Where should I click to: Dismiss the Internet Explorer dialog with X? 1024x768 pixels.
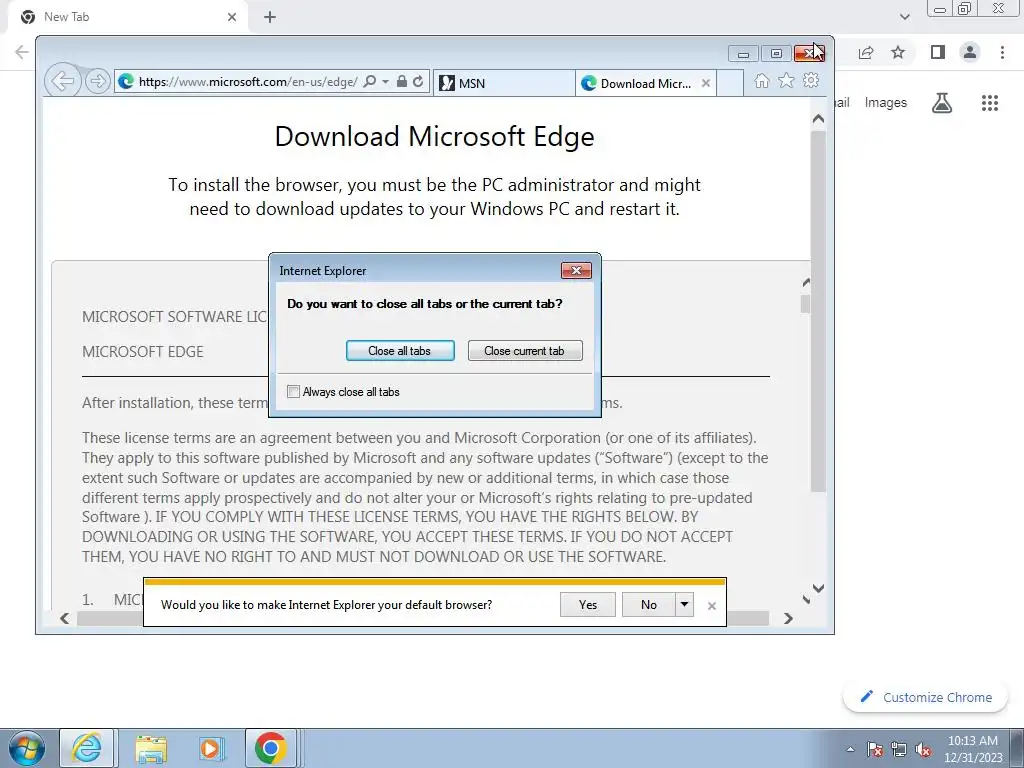click(x=576, y=270)
